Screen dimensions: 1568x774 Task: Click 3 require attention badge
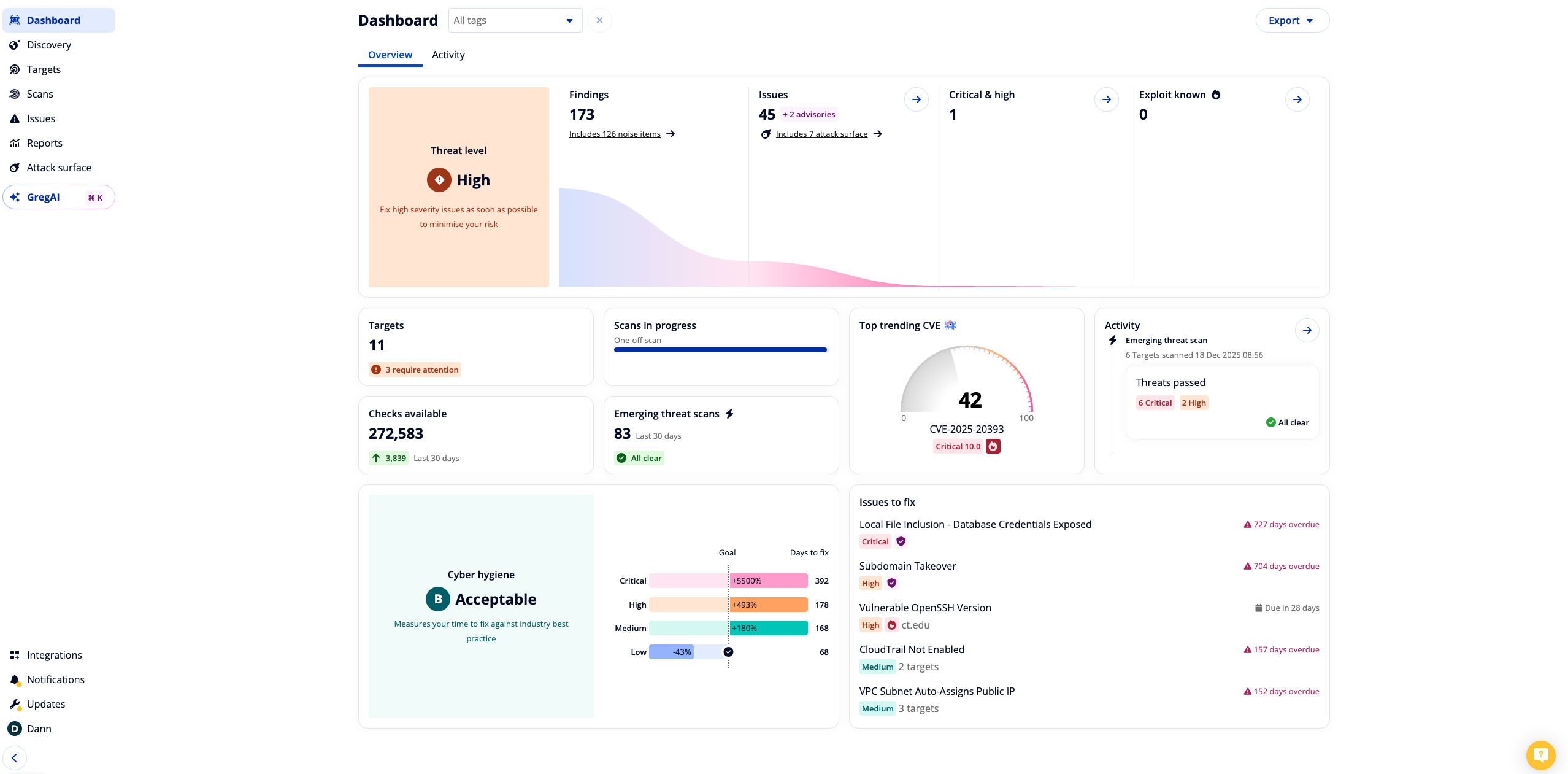[x=415, y=370]
